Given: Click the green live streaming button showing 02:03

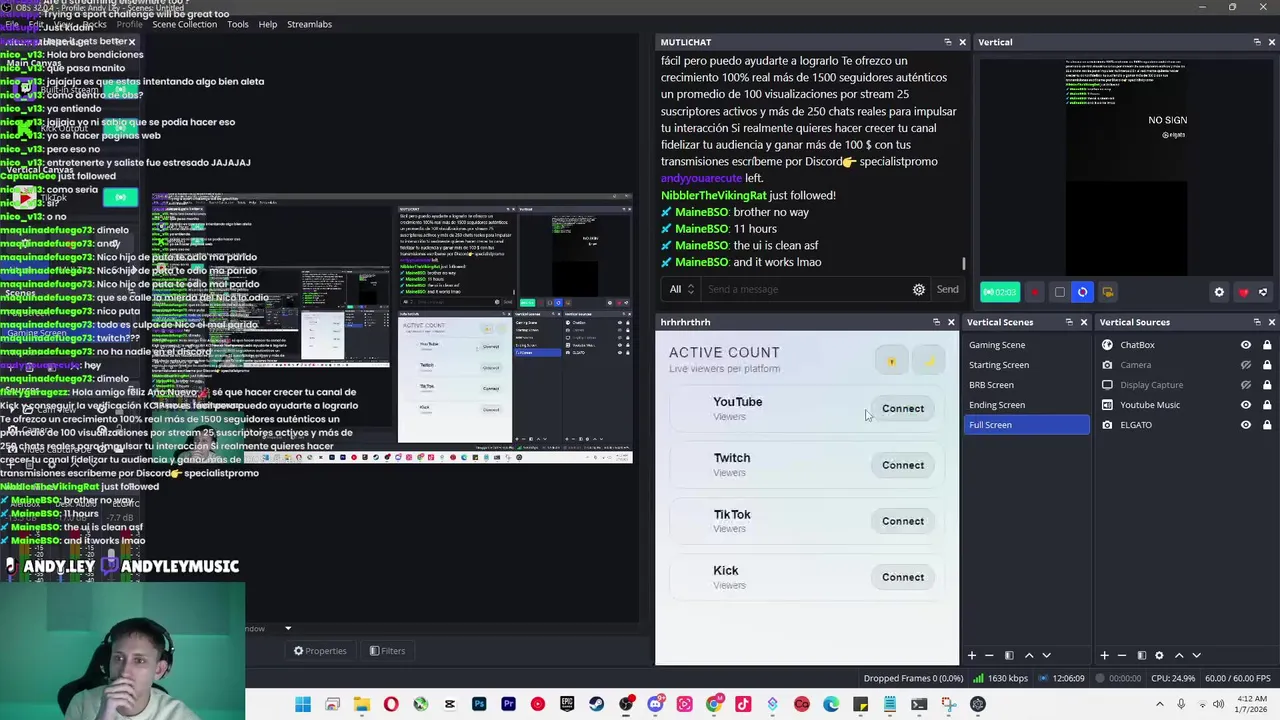Looking at the screenshot, I should tap(1000, 292).
